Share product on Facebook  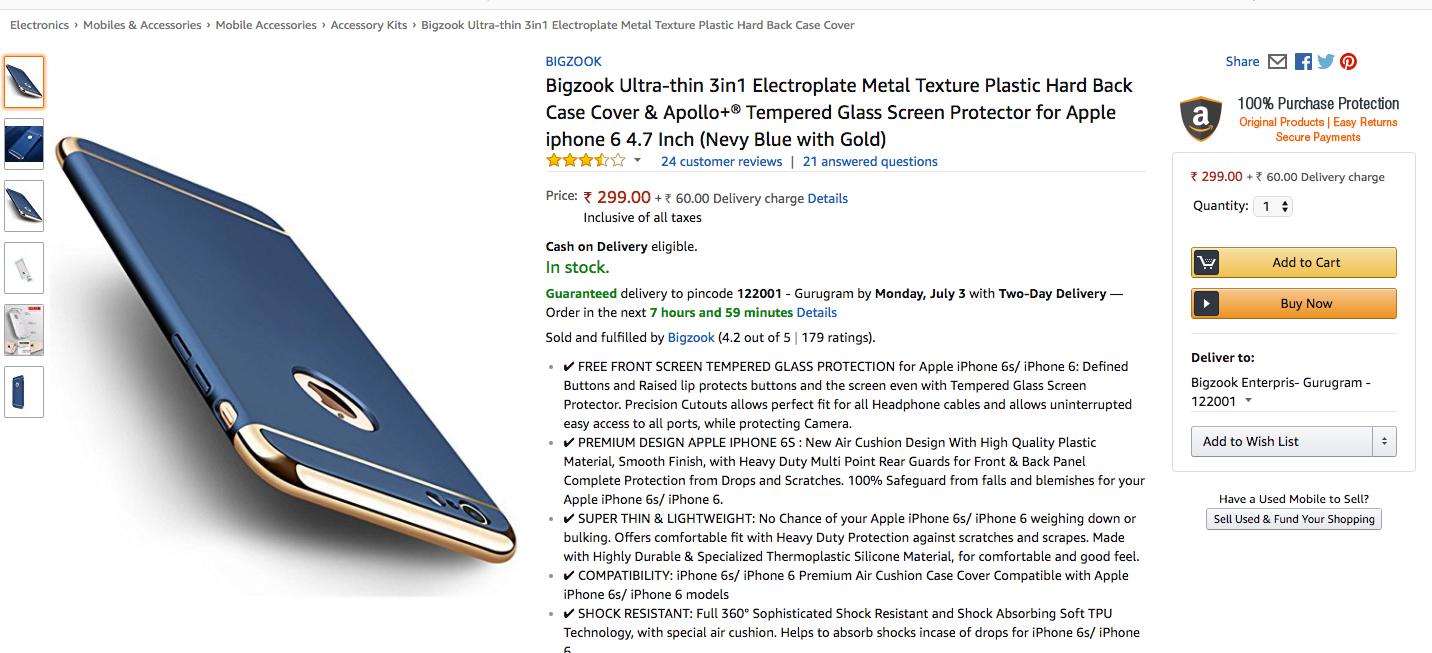1303,62
